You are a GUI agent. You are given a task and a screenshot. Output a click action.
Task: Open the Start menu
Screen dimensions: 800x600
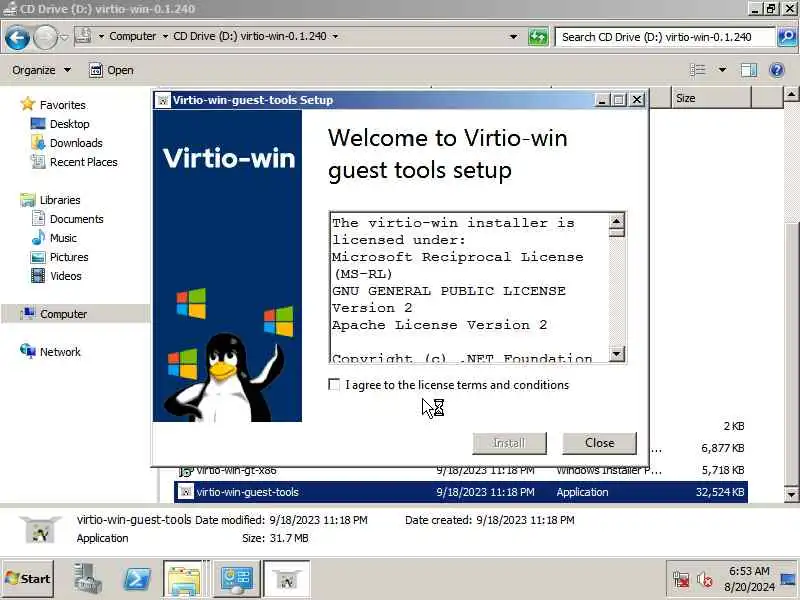(28, 579)
